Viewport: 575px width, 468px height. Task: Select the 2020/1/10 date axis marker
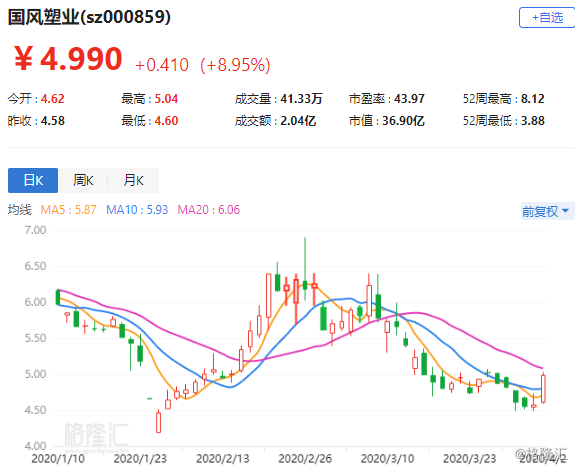click(x=58, y=458)
